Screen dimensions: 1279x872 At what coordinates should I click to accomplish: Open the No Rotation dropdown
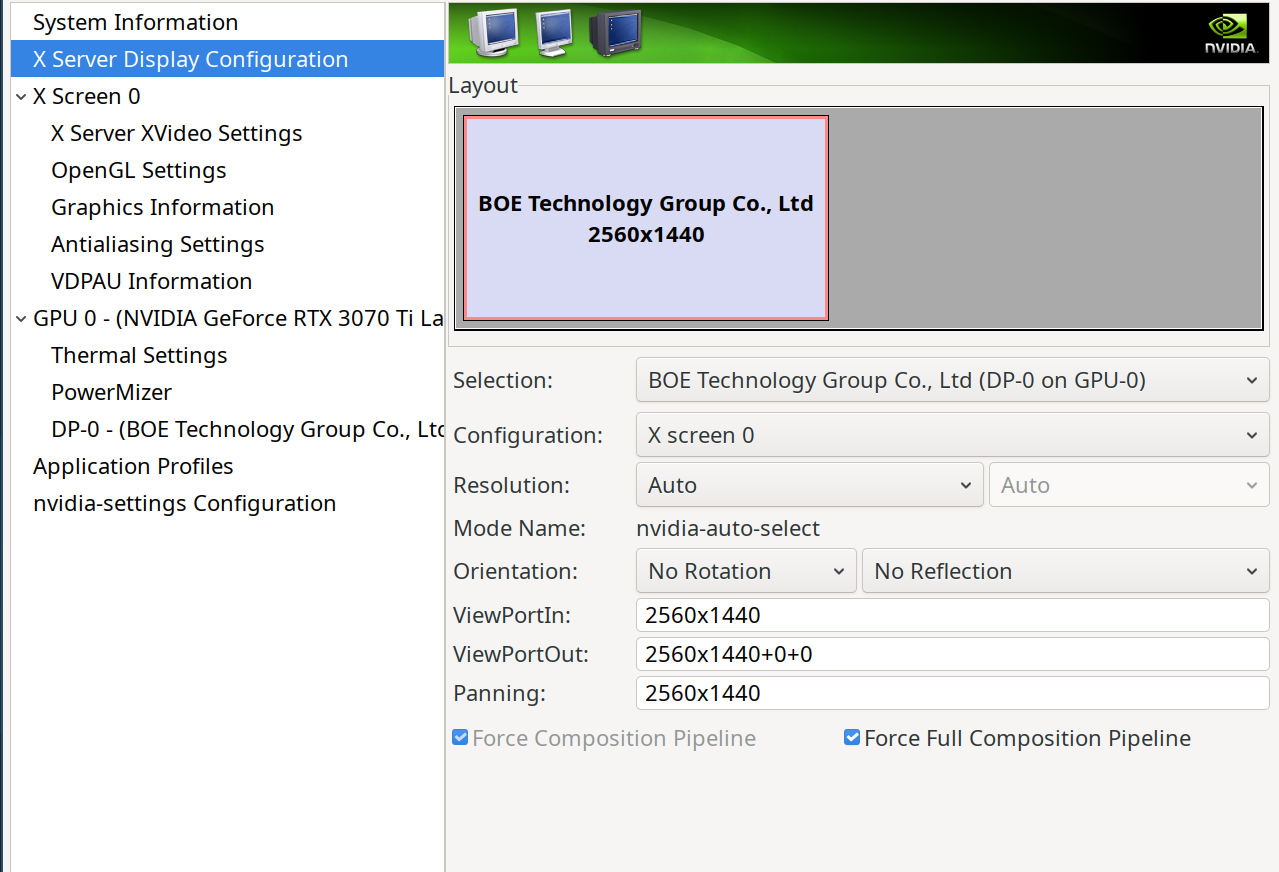[746, 571]
